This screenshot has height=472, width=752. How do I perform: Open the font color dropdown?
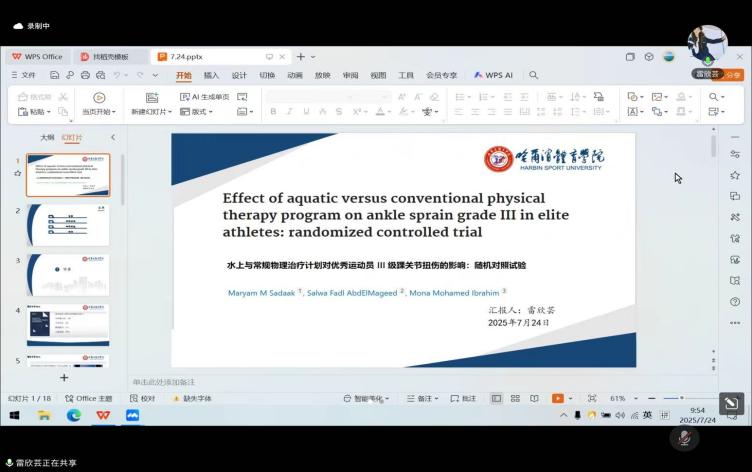(x=390, y=112)
